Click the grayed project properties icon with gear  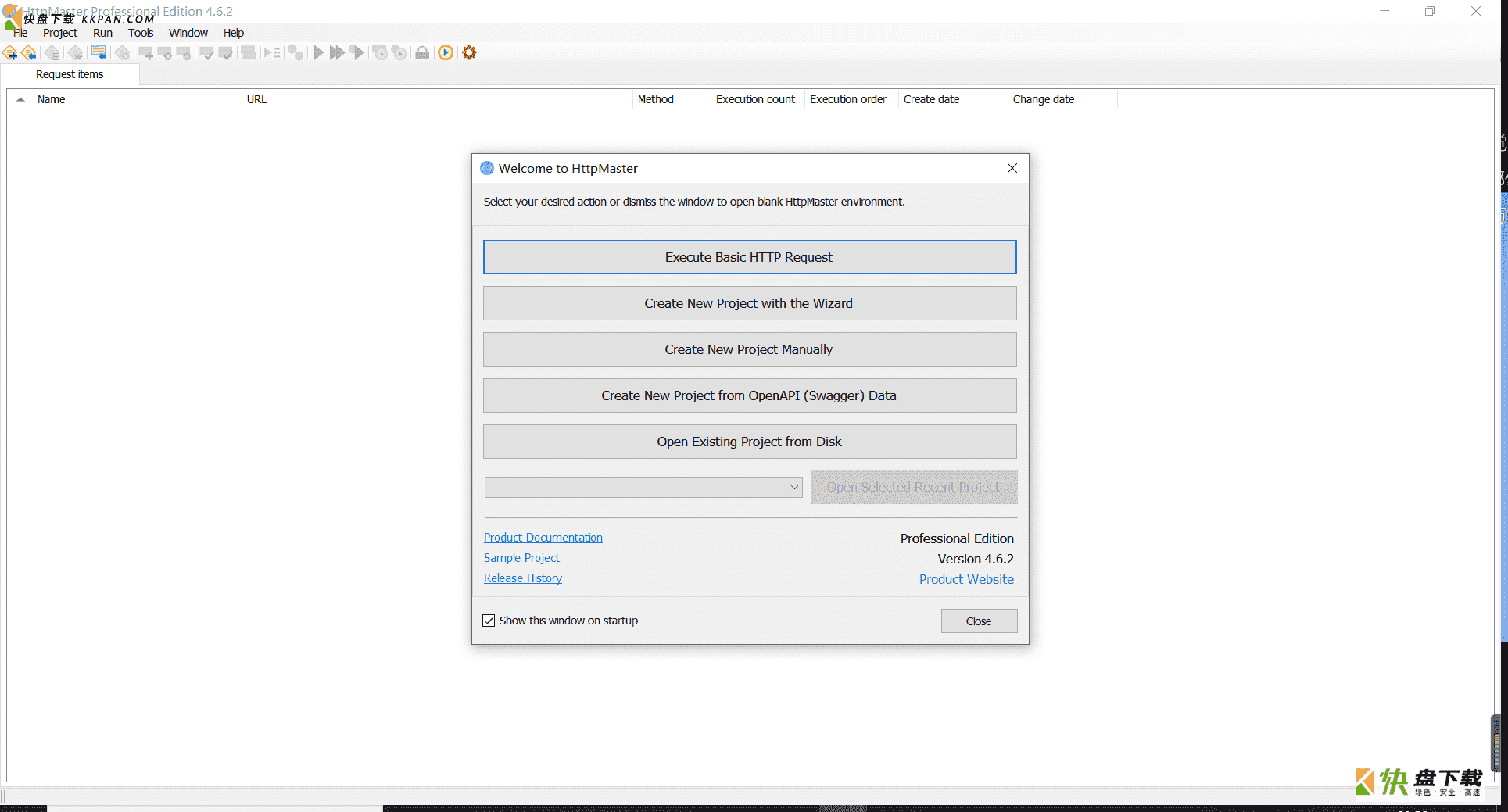coord(123,53)
